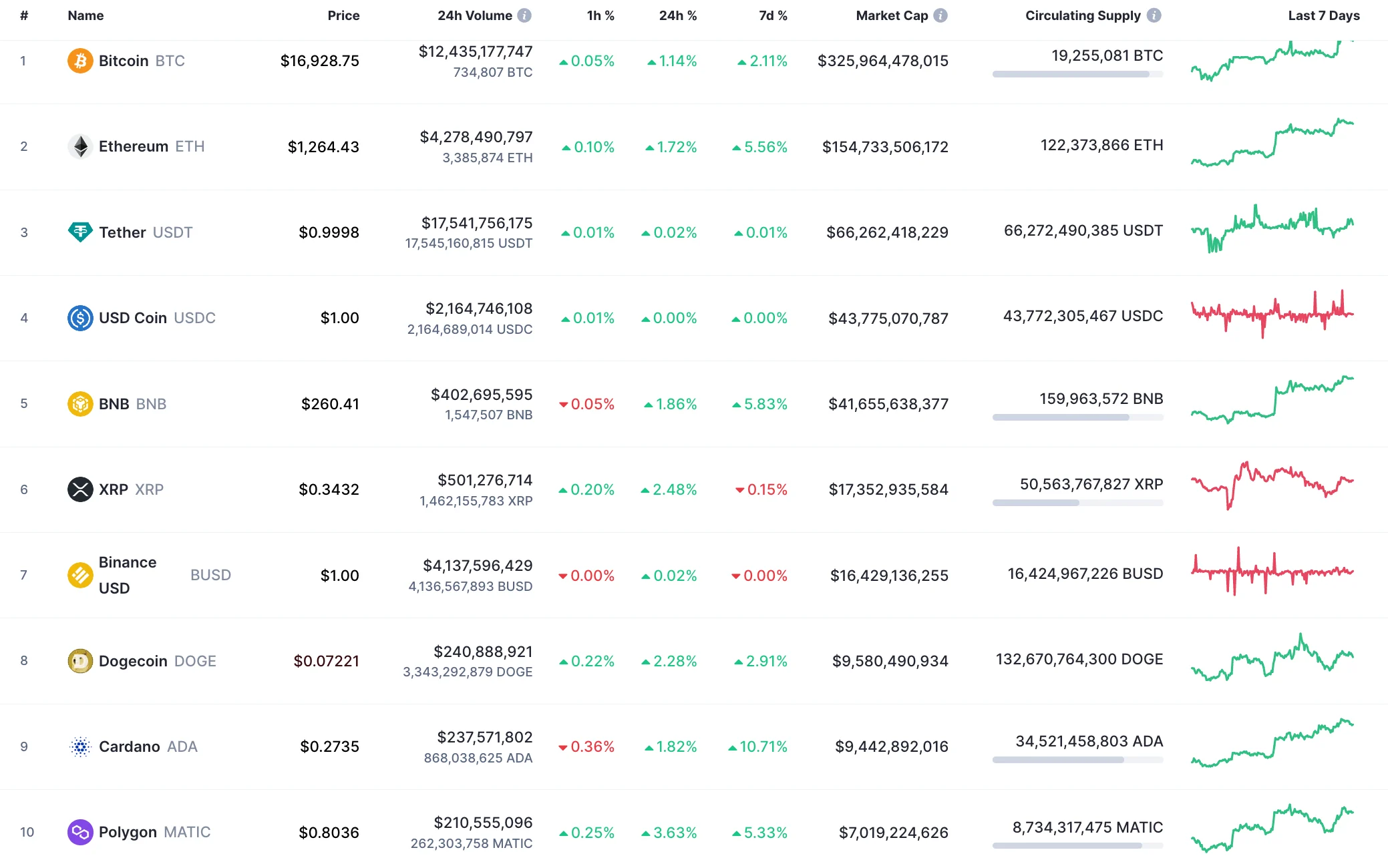Click the Binance USD logo icon
This screenshot has width=1388, height=868.
click(x=79, y=574)
